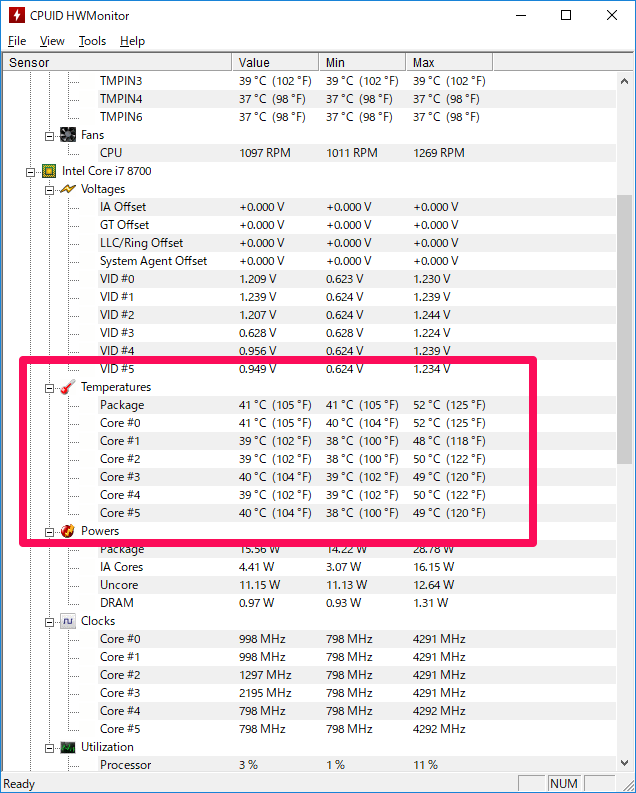Select the System Agent Offset row
636x793 pixels.
(357, 261)
